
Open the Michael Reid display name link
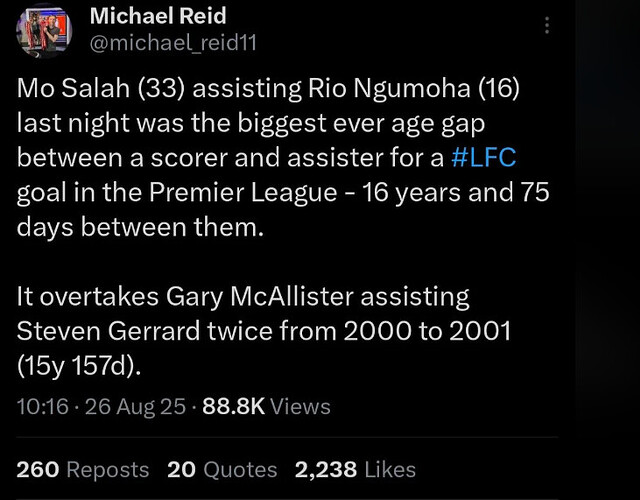pyautogui.click(x=158, y=16)
